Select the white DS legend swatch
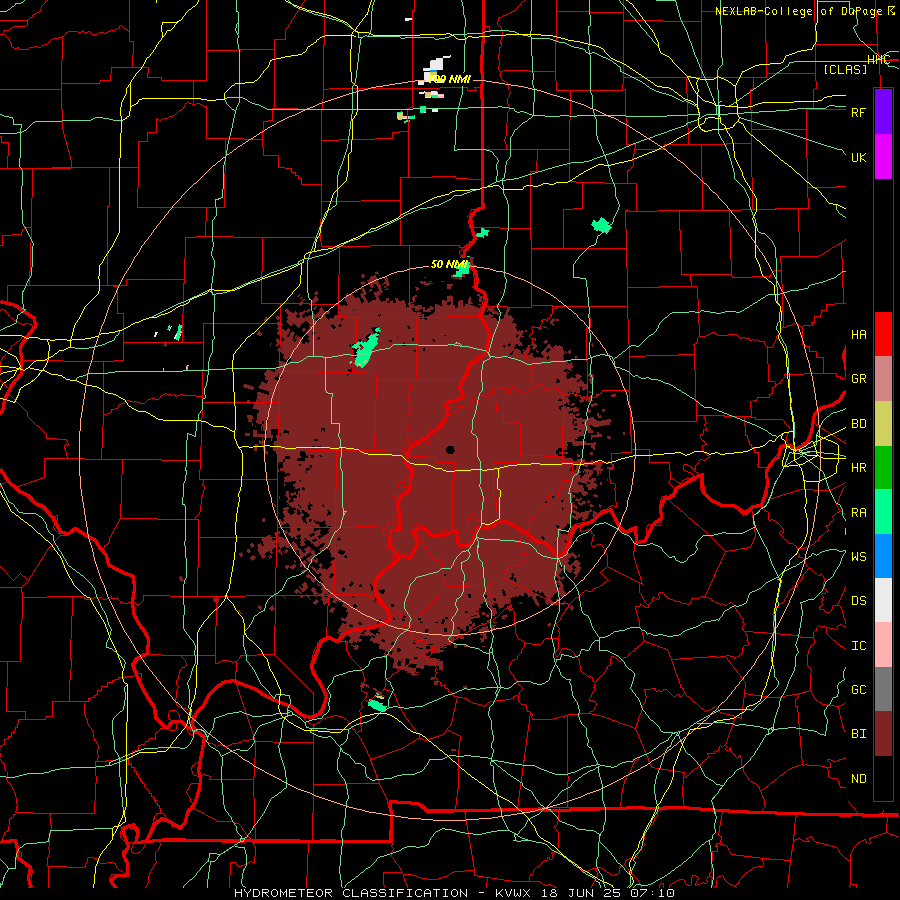 (883, 600)
